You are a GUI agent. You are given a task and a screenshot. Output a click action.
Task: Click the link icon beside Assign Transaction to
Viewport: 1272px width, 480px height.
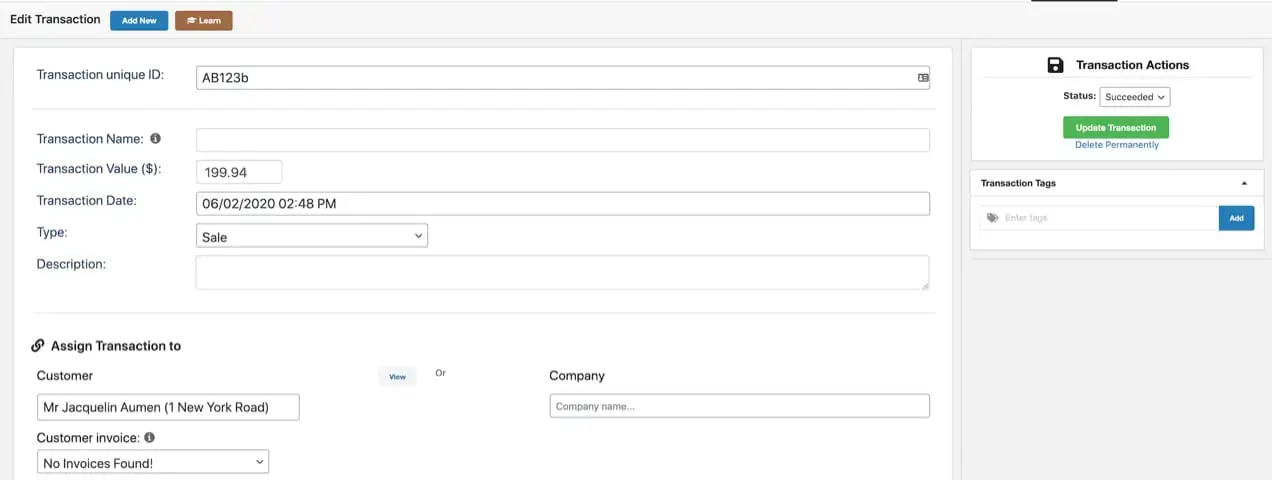point(38,346)
